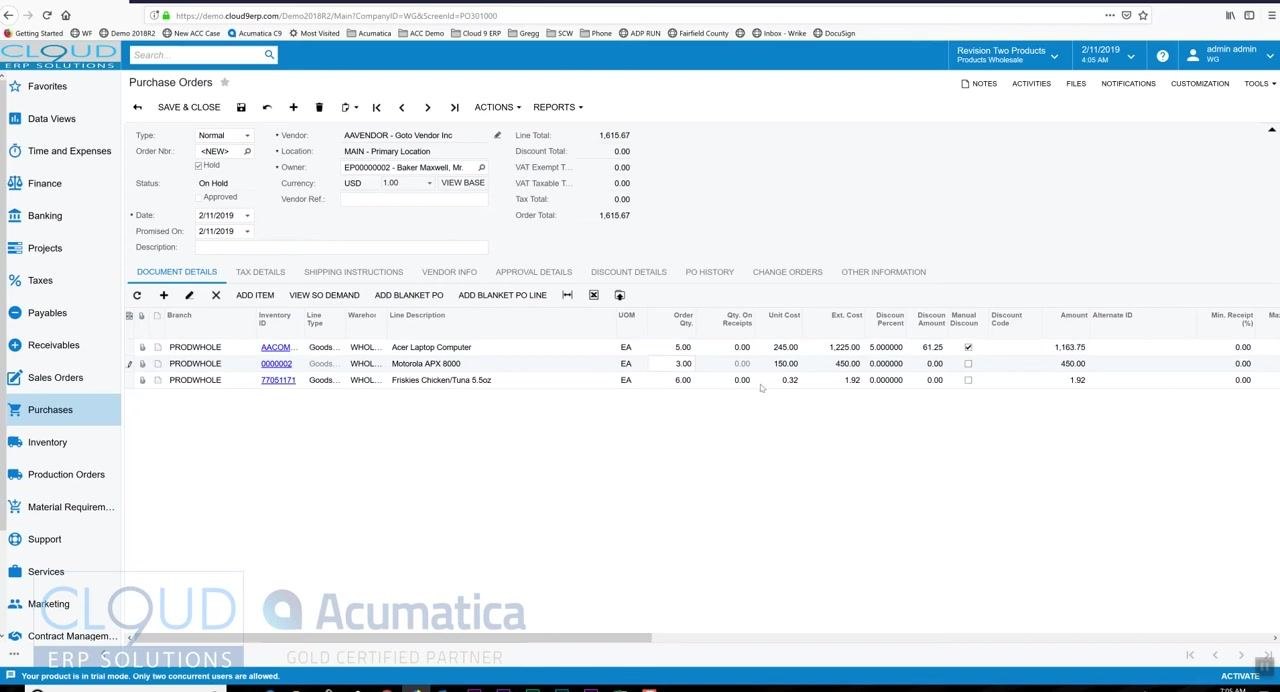Reload the browser page
Screen dimensions: 1280x692
(47, 15)
